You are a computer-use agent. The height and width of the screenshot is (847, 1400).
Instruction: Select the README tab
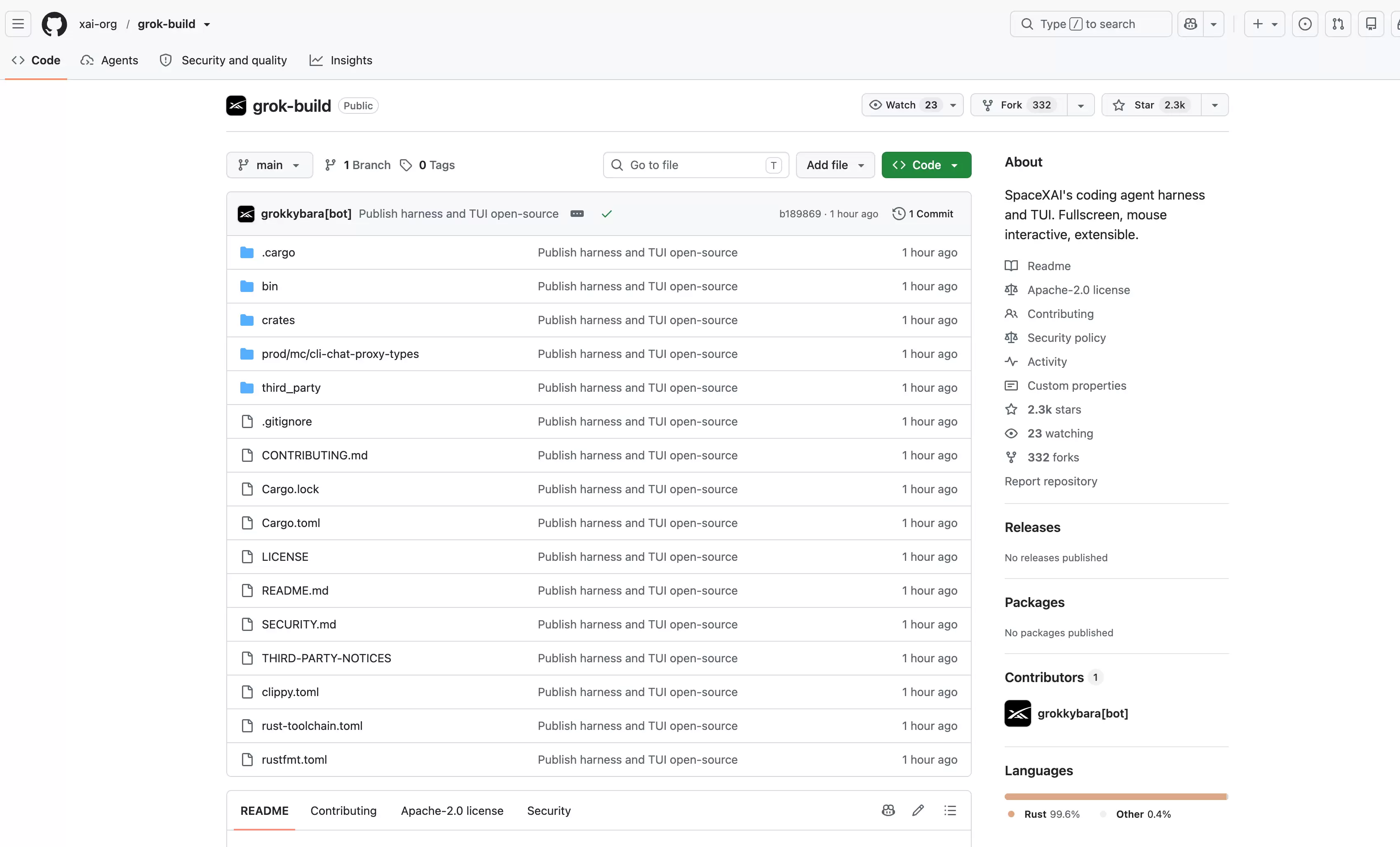coord(264,811)
